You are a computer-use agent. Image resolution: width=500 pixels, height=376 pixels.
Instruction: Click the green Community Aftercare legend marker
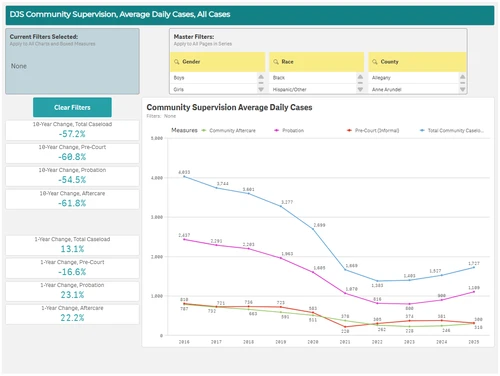point(204,130)
